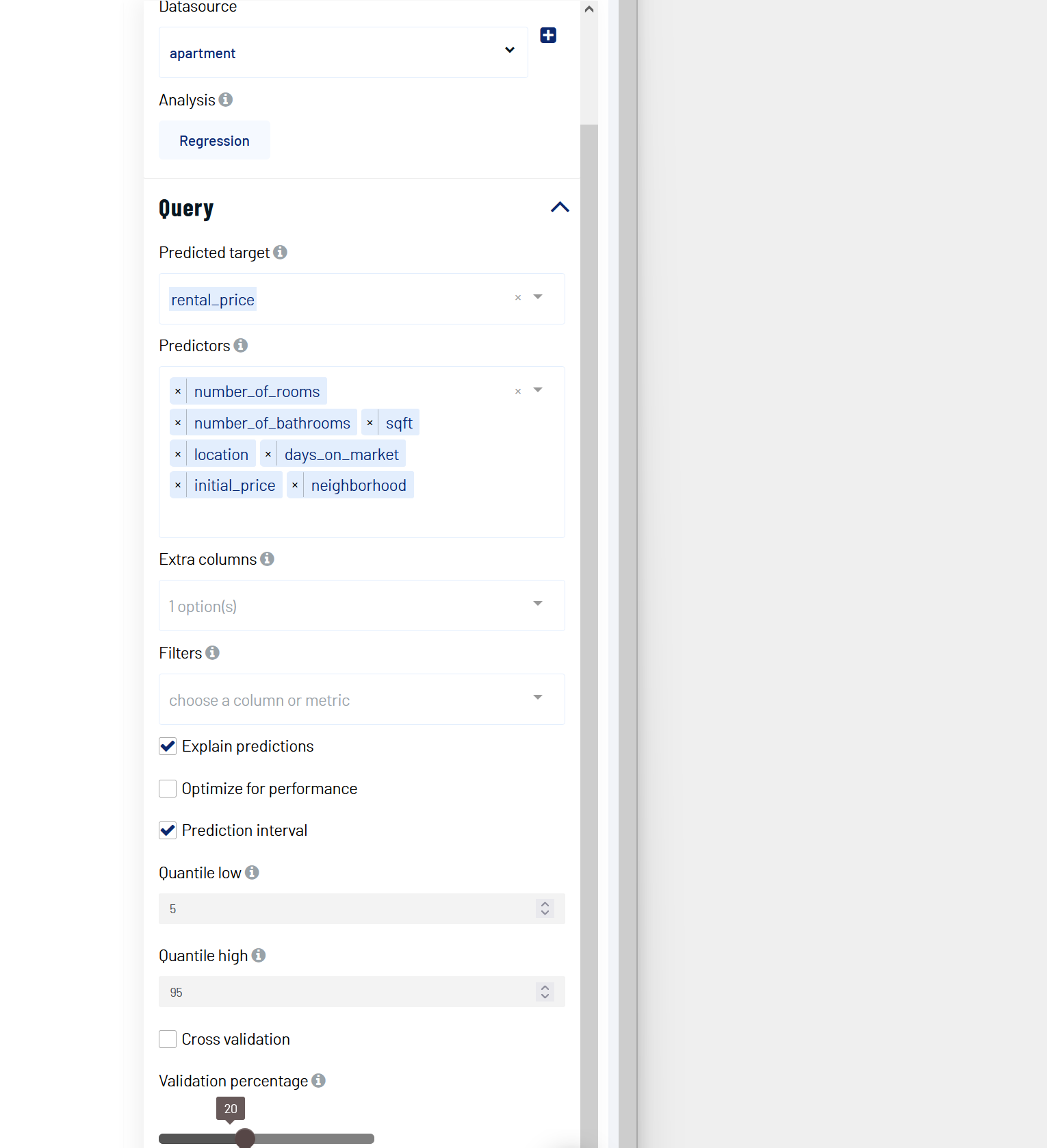Image resolution: width=1047 pixels, height=1148 pixels.
Task: Remove the sqft predictor tag
Action: pyautogui.click(x=370, y=423)
